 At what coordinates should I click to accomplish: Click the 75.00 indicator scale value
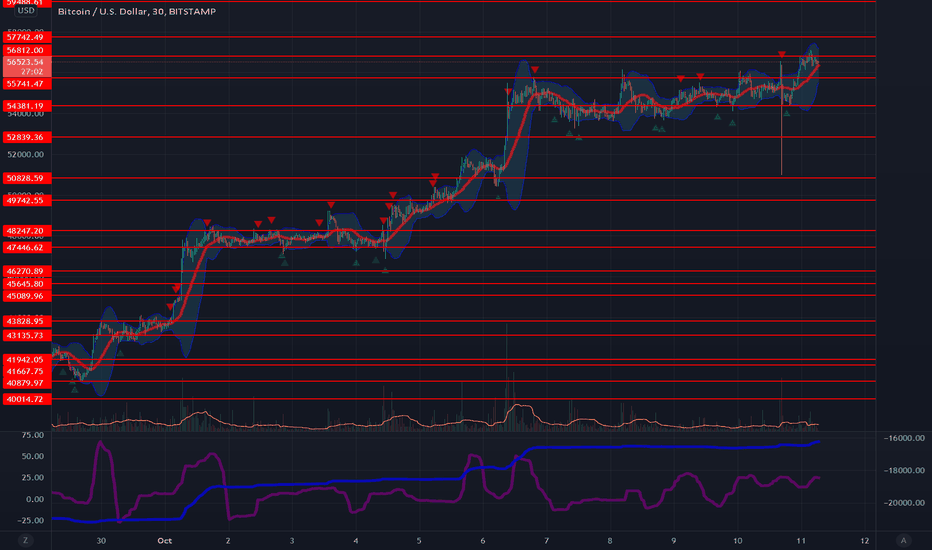[x=33, y=435]
